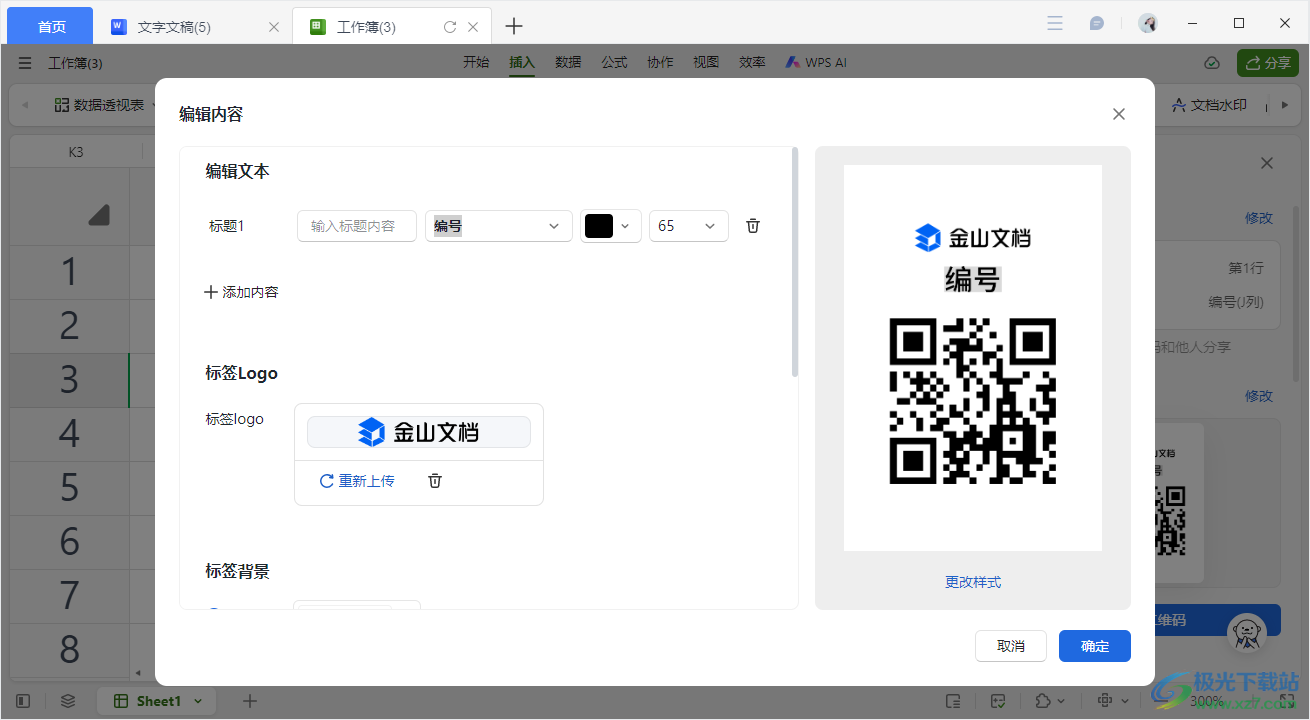Re-upload logo via 重新上传
Viewport: 1310px width, 720px height.
pyautogui.click(x=357, y=481)
